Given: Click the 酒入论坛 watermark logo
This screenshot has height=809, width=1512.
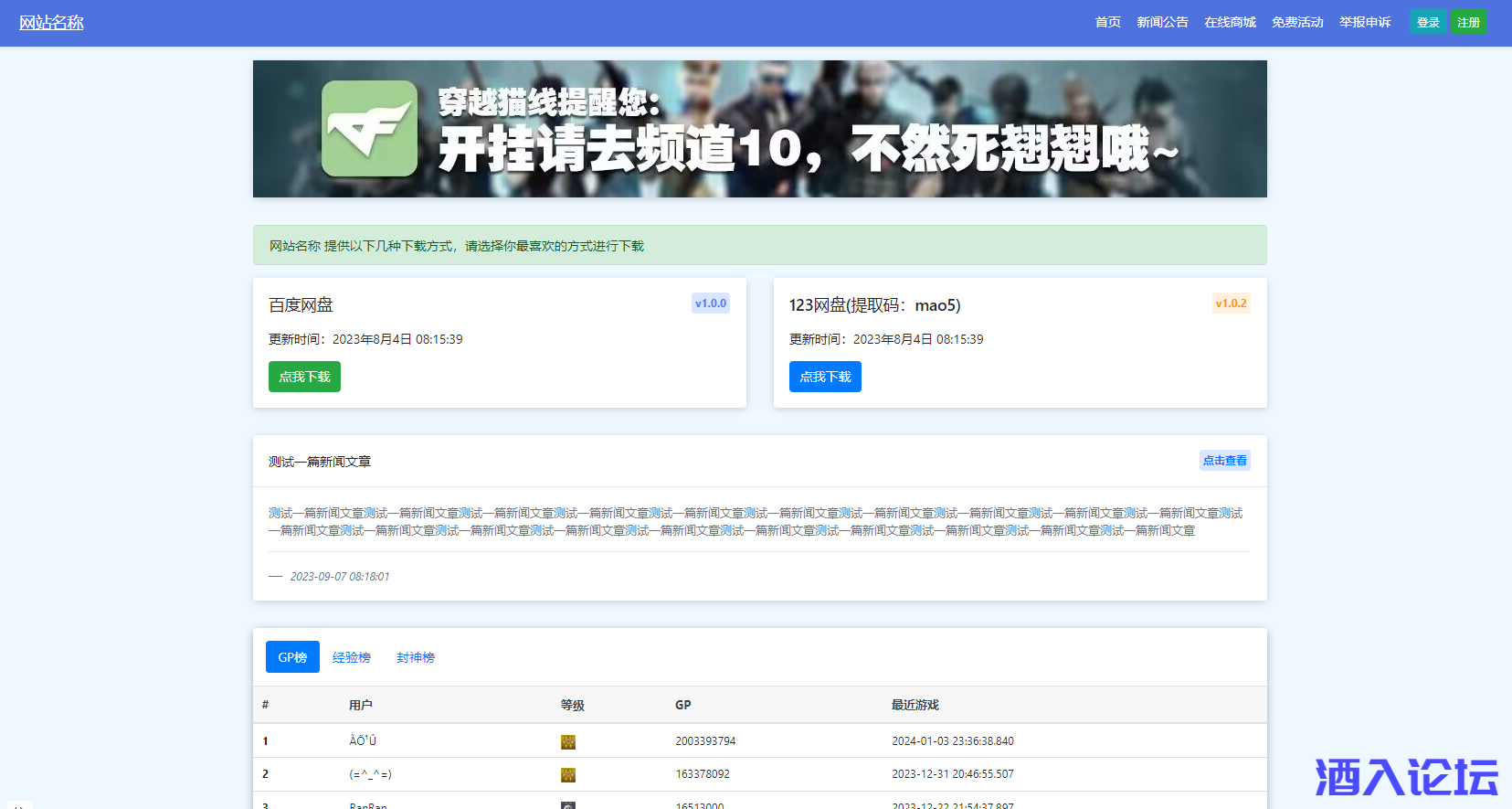Looking at the screenshot, I should [1406, 777].
